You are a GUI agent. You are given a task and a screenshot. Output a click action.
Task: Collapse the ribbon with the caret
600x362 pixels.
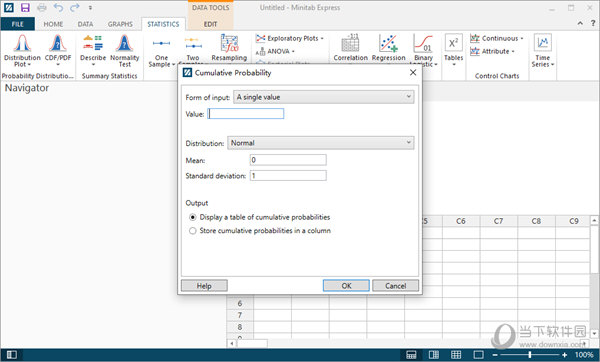(580, 23)
